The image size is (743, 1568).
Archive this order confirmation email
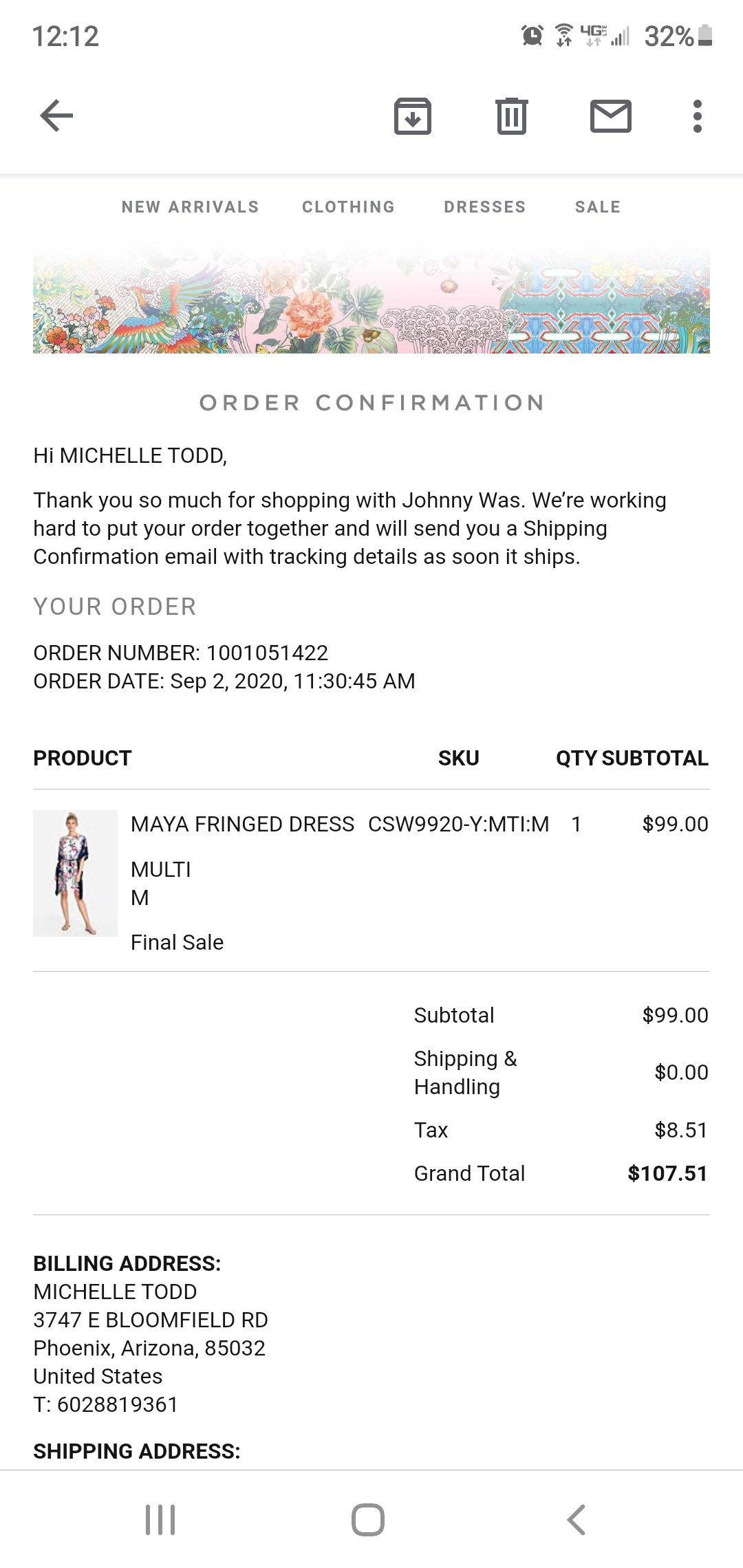(412, 116)
